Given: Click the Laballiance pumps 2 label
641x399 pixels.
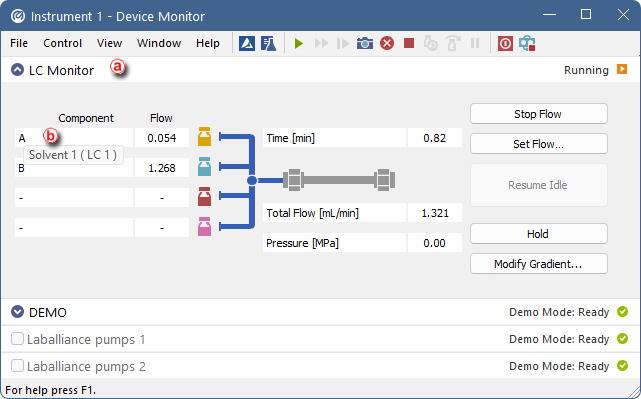Looking at the screenshot, I should [x=86, y=366].
